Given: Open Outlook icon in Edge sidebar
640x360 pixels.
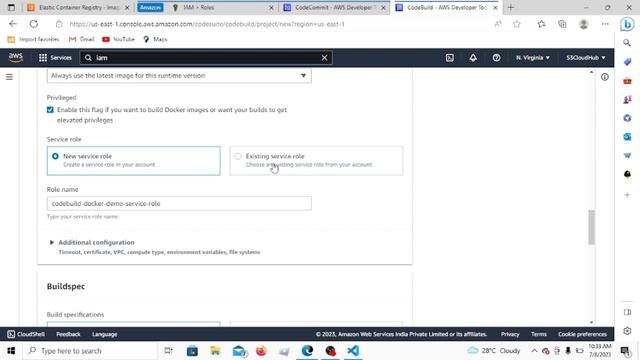Looking at the screenshot, I should [x=627, y=137].
